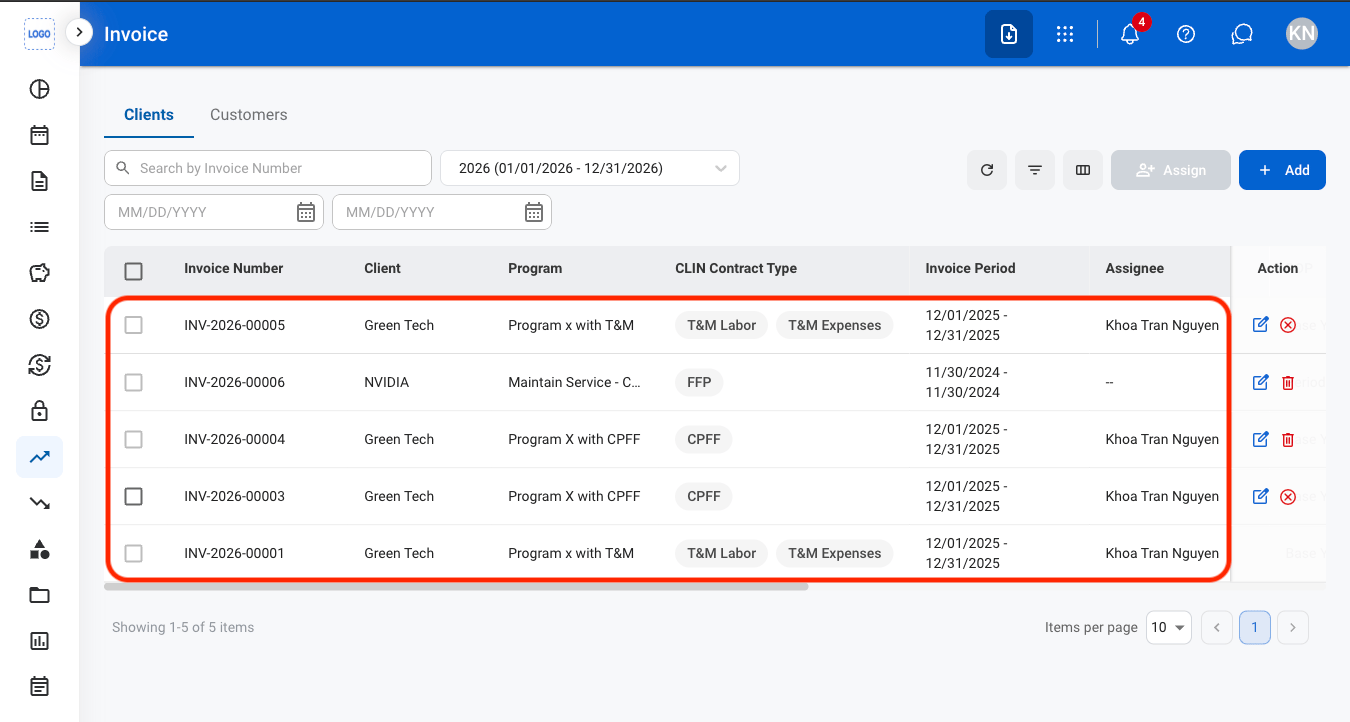Go to page 1 in pagination

click(1255, 627)
